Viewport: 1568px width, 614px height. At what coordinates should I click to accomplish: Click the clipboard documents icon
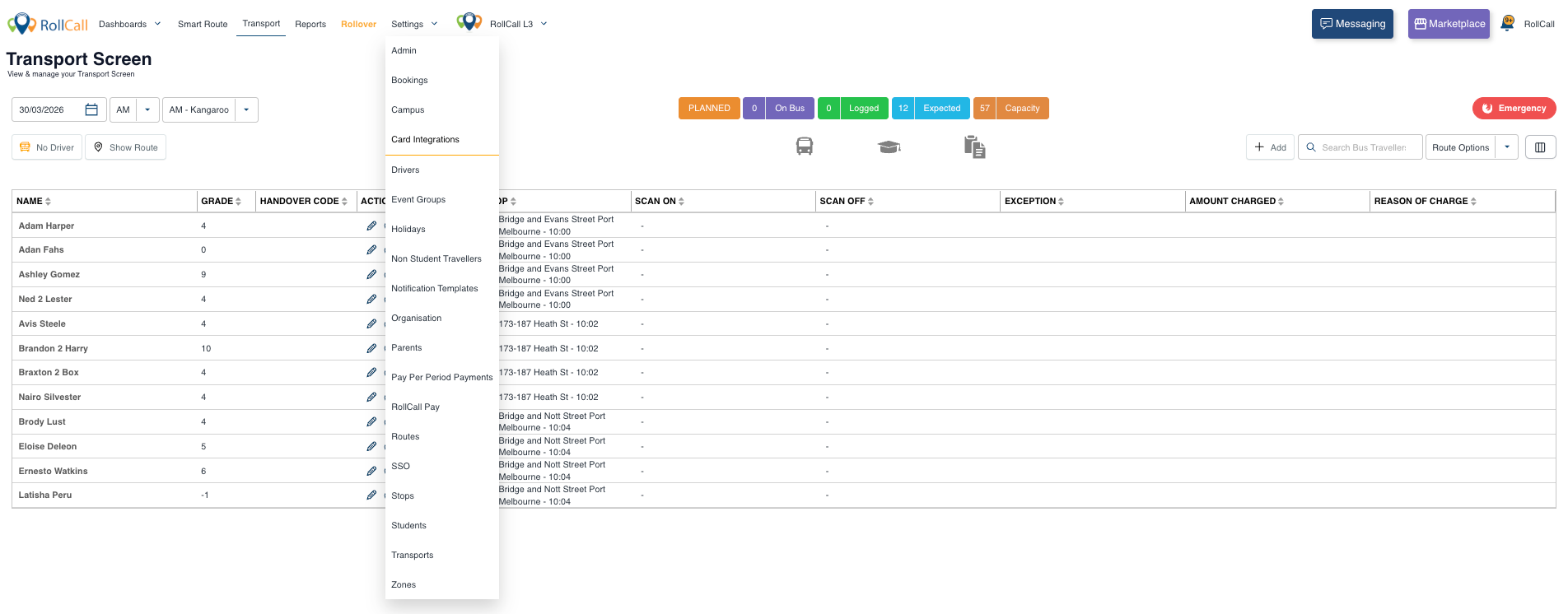coord(975,147)
